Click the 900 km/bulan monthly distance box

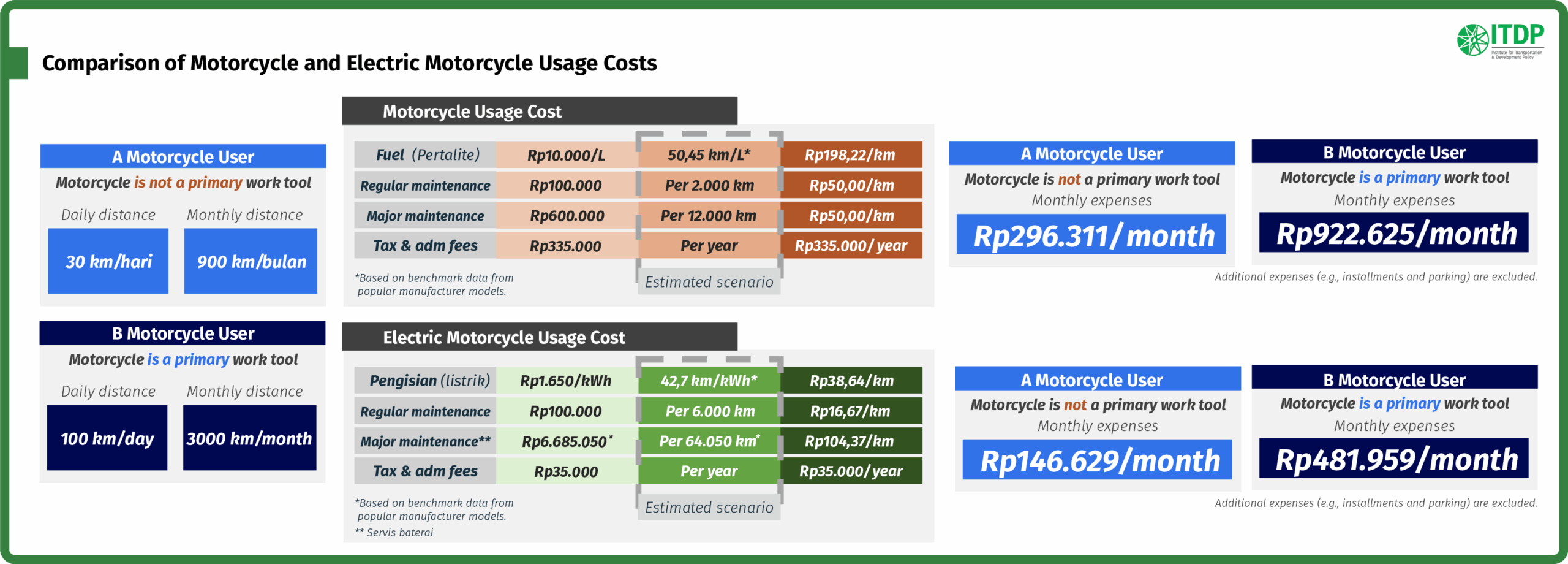coord(251,261)
